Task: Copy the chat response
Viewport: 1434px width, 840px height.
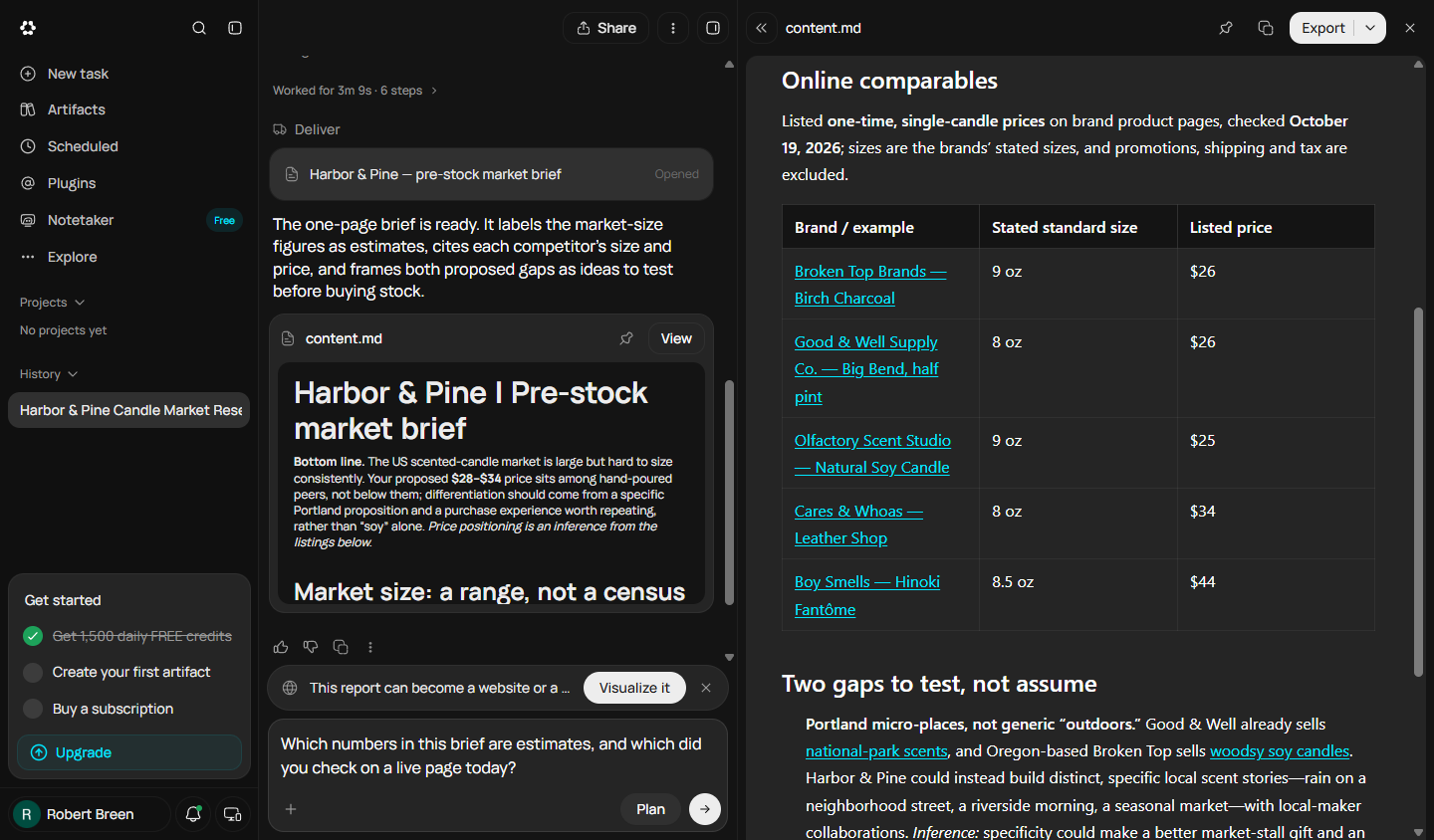Action: pyautogui.click(x=341, y=647)
